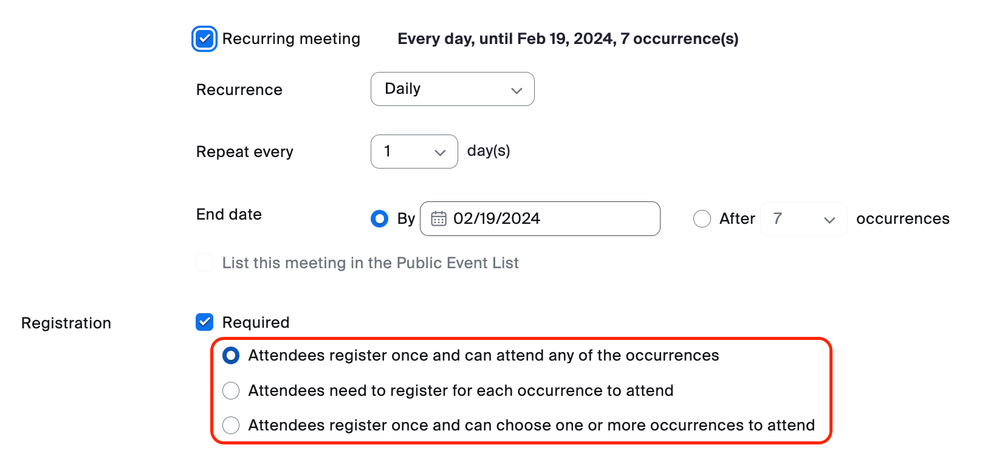Open the Recurrence dropdown showing Daily
The image size is (999, 455).
tap(452, 89)
